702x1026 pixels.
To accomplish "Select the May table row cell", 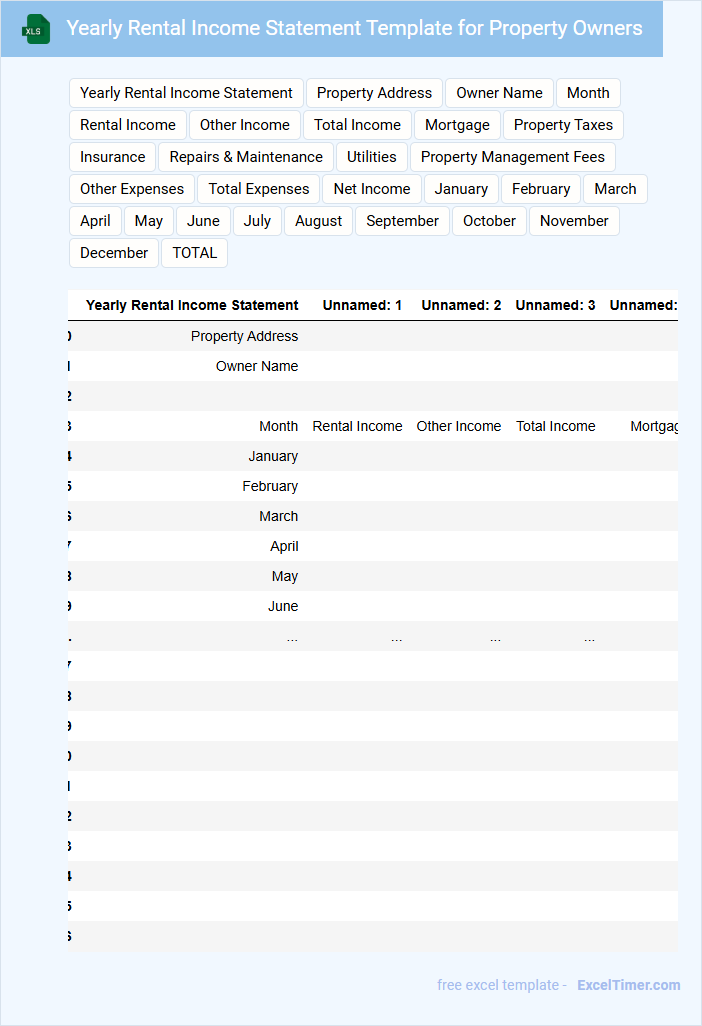I will pos(285,576).
